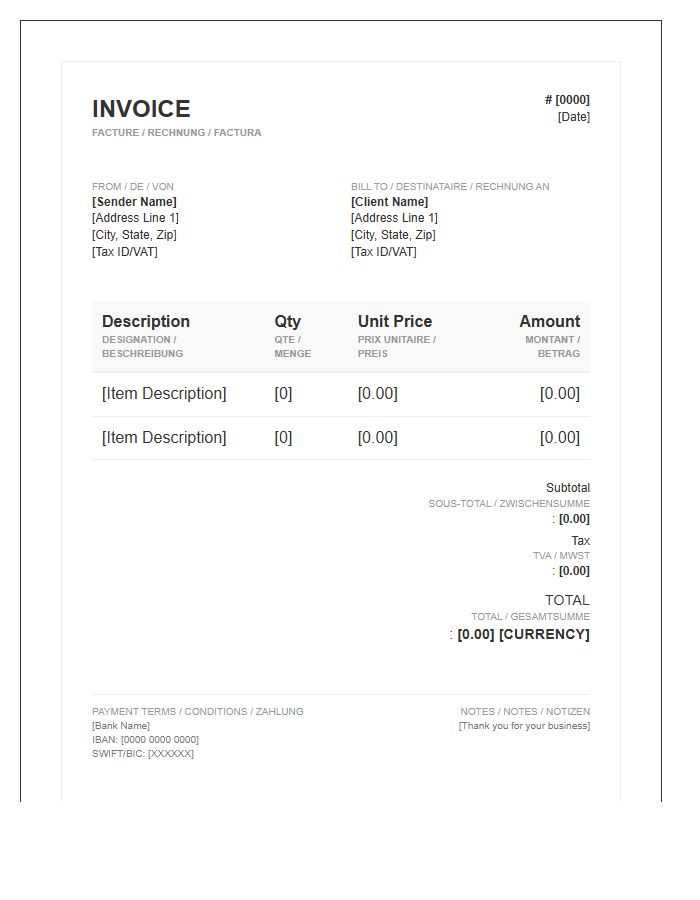Click the 'FROM / DE / VON' label
700x900 pixels.
tap(133, 187)
